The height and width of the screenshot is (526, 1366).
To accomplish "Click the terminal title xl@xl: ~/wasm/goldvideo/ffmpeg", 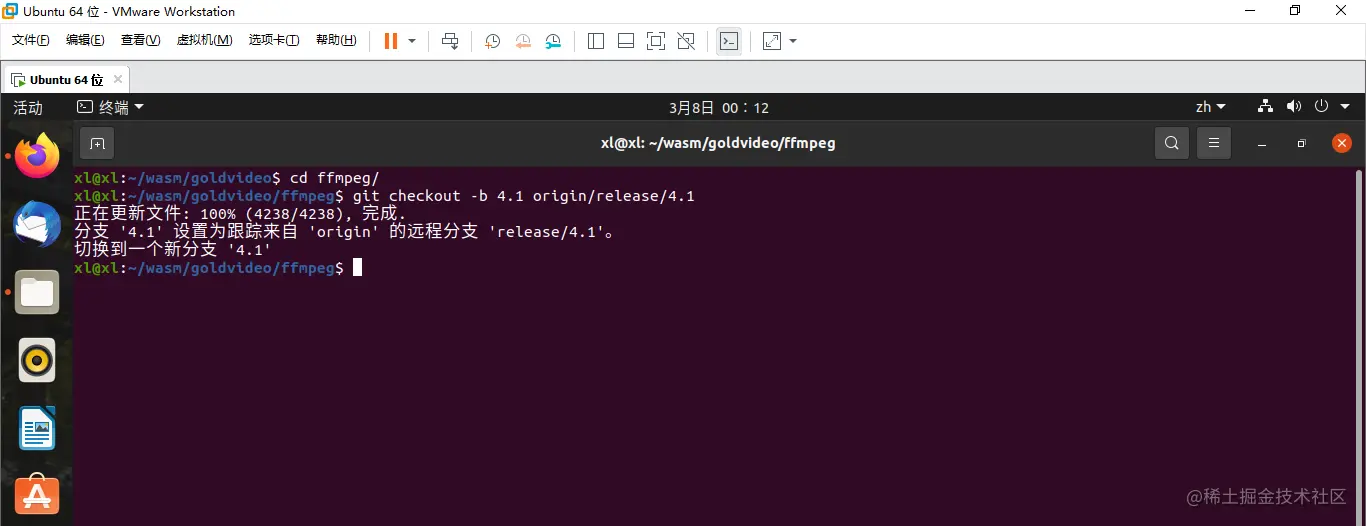I will [718, 143].
